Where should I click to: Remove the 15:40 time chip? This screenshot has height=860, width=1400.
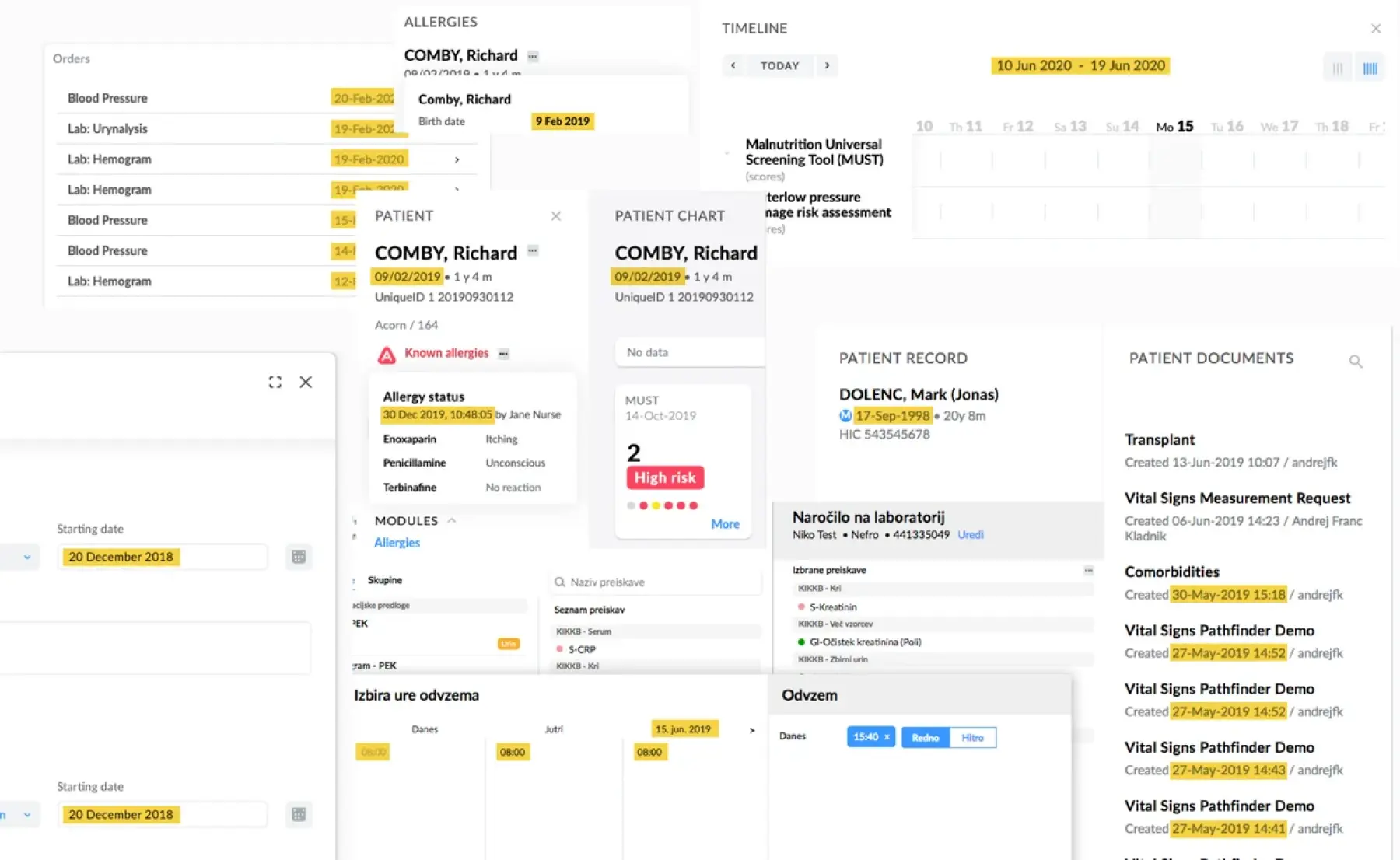[887, 737]
